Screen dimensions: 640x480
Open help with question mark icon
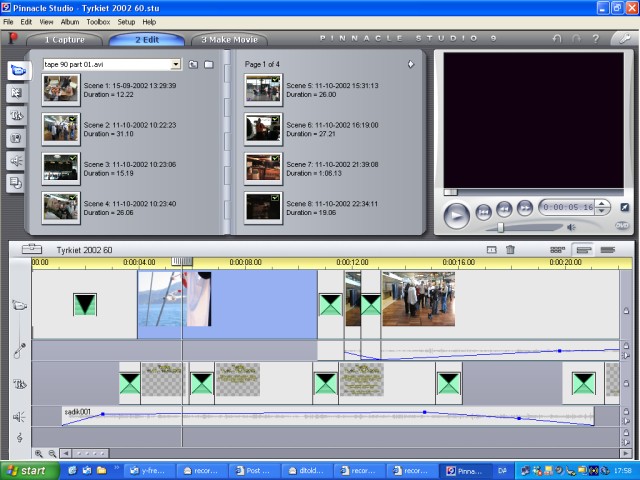pos(596,39)
